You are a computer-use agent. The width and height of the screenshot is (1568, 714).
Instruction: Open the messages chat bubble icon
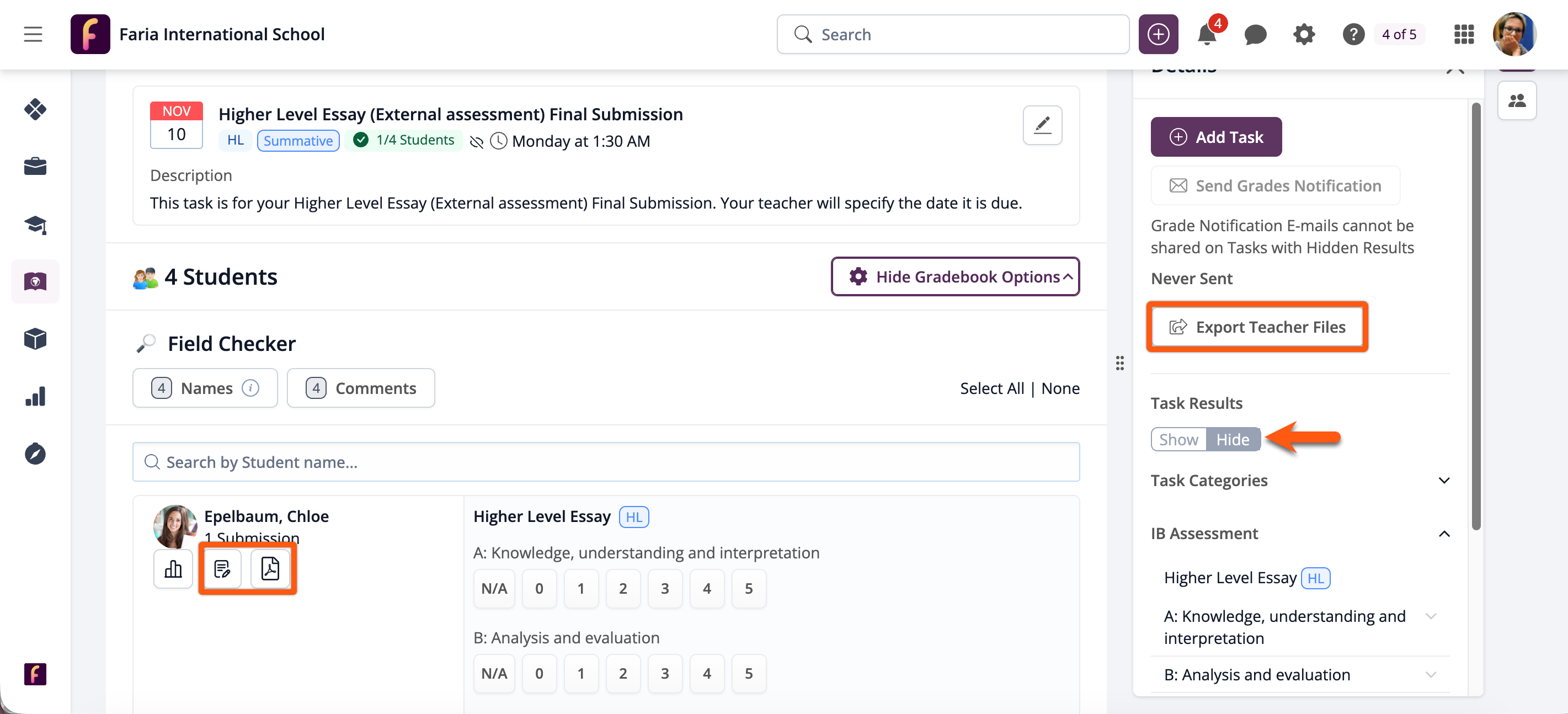tap(1255, 35)
